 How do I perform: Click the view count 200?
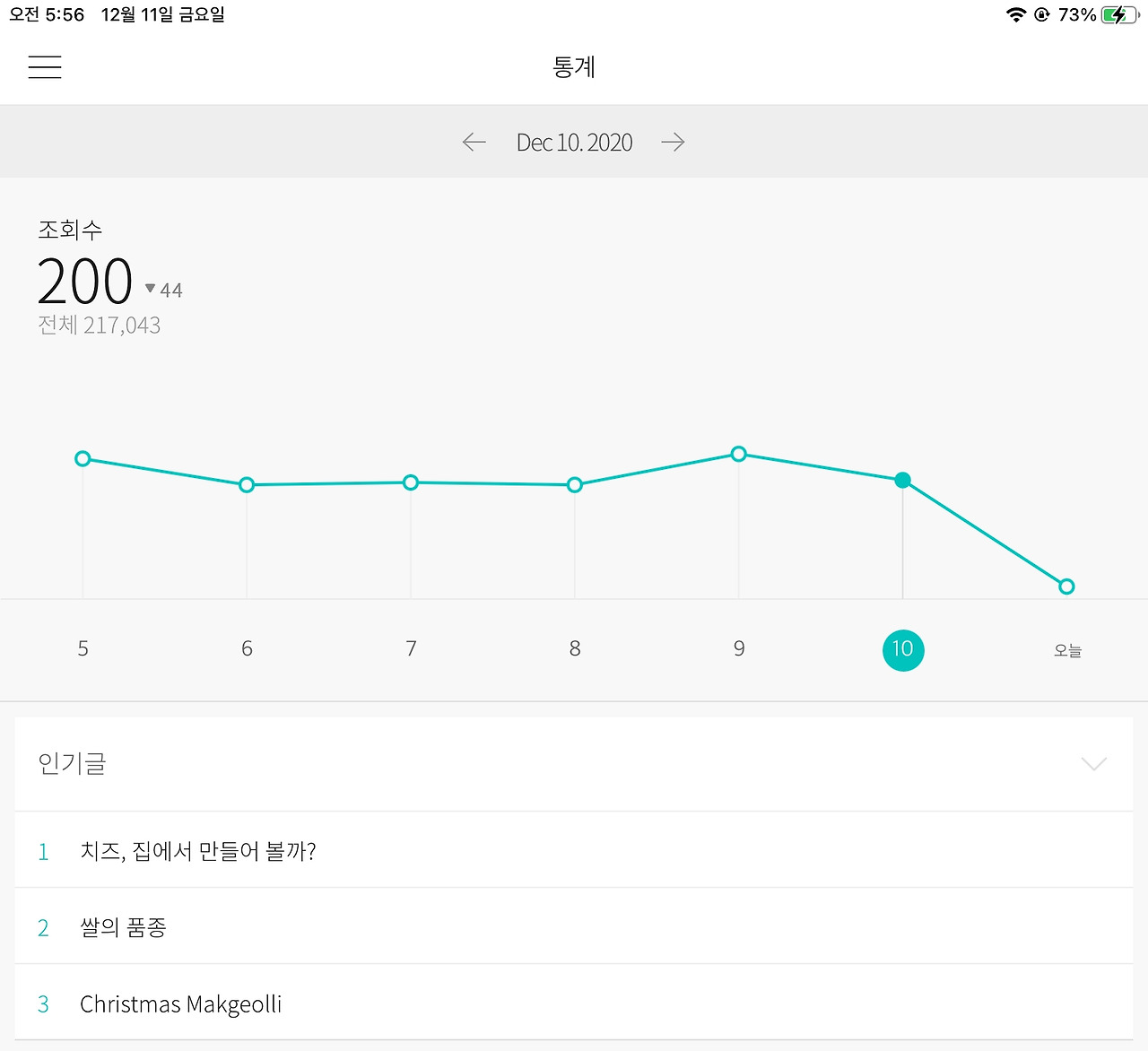[x=85, y=282]
